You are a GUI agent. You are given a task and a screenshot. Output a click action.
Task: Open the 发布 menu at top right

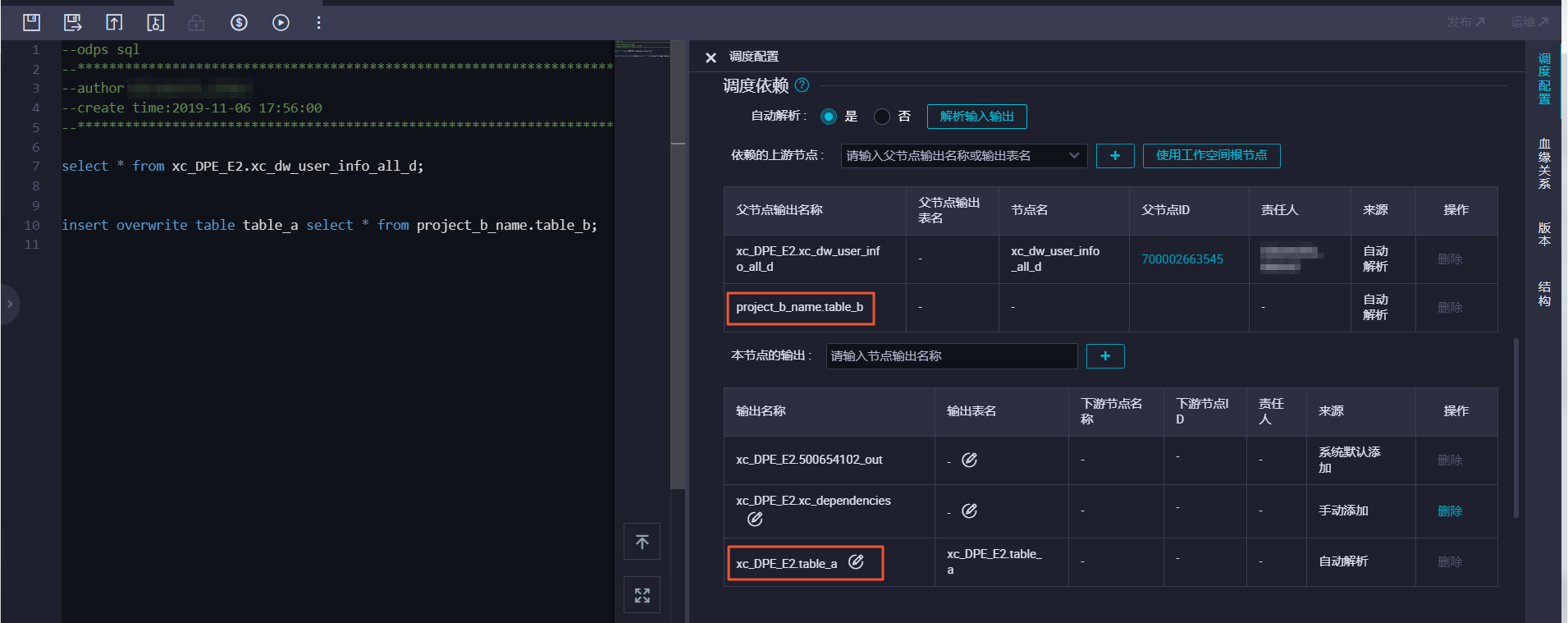point(1465,22)
